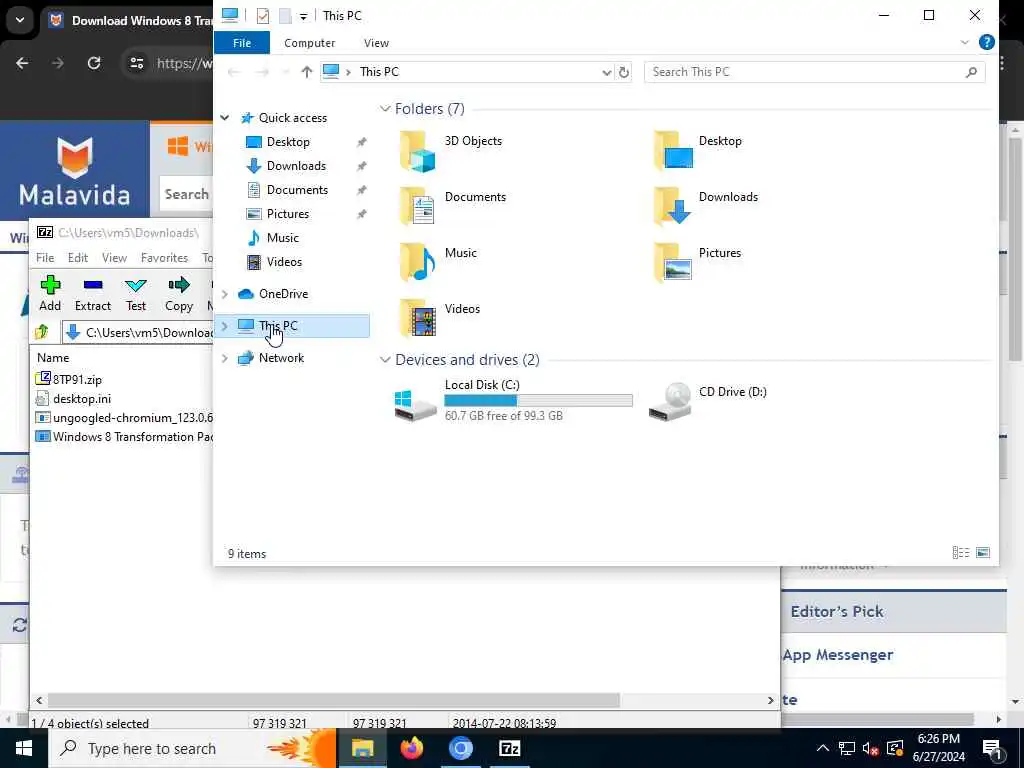The height and width of the screenshot is (768, 1024).
Task: Open the Music folder in Folders group
Action: click(438, 261)
